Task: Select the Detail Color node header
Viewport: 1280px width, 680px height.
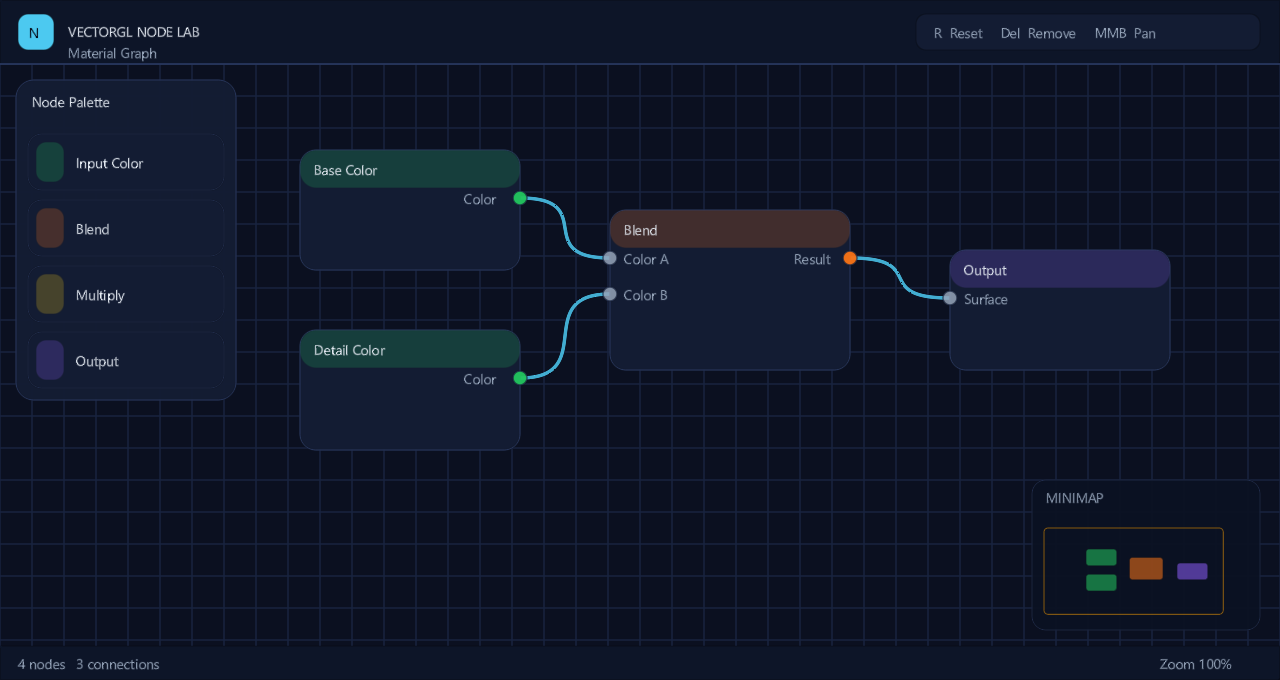Action: (x=410, y=349)
